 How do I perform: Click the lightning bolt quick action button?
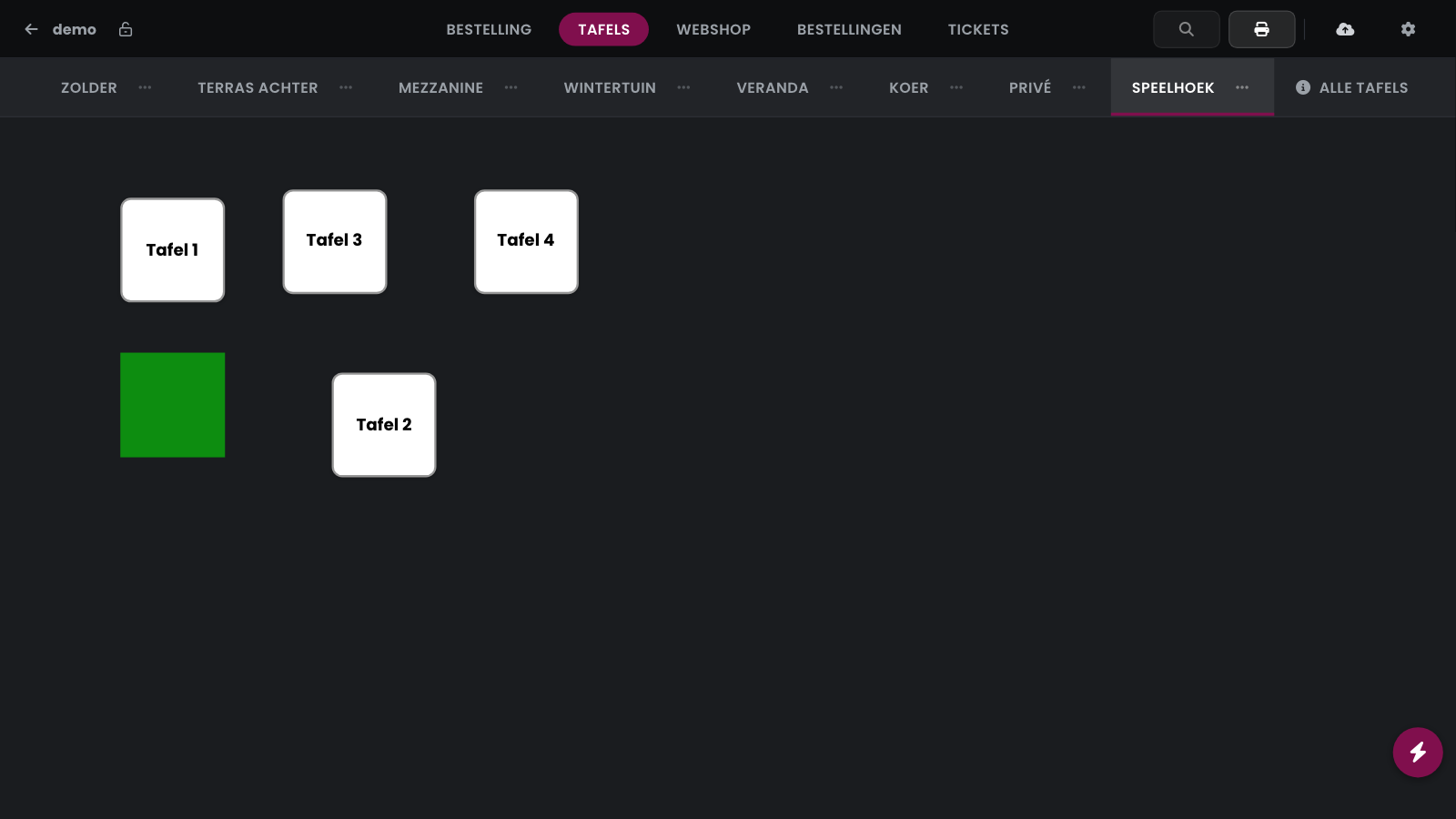coord(1418,752)
